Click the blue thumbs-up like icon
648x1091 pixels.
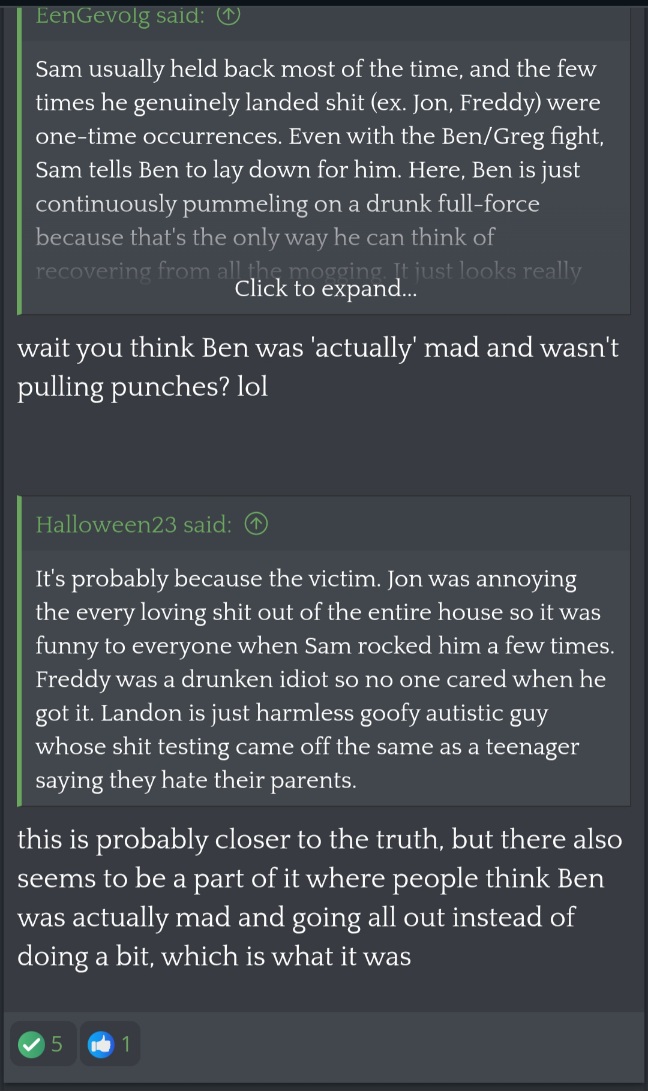coord(101,1044)
